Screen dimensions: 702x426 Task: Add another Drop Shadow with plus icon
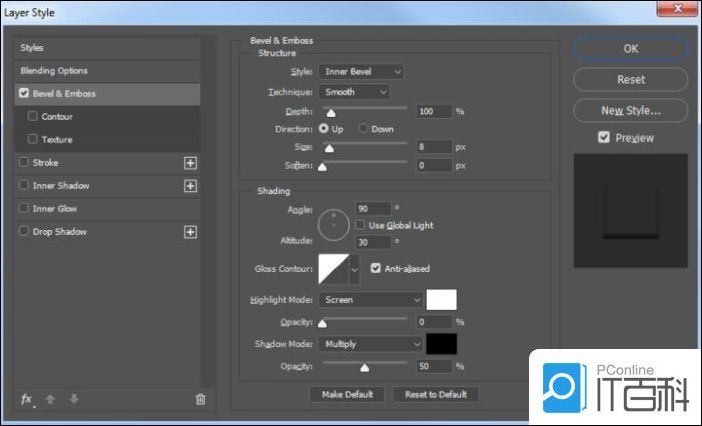pyautogui.click(x=190, y=232)
